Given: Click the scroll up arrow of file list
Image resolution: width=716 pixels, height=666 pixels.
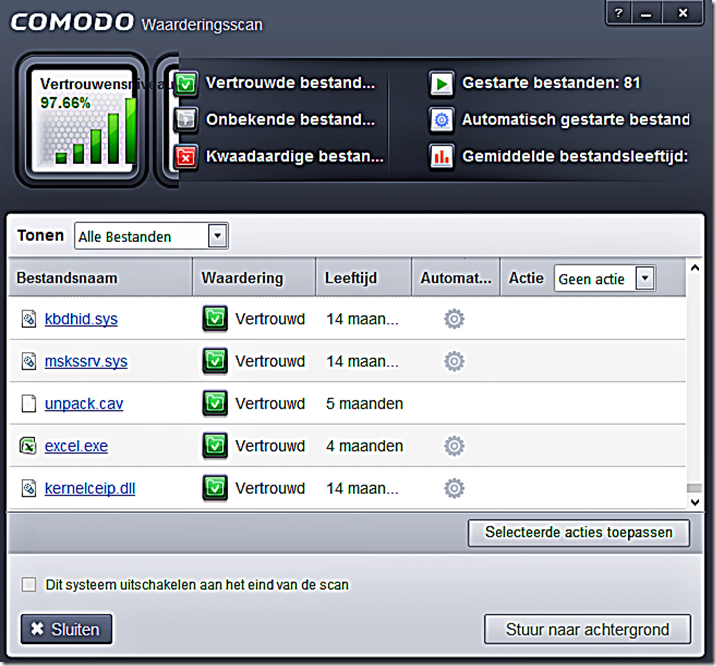Looking at the screenshot, I should point(695,268).
